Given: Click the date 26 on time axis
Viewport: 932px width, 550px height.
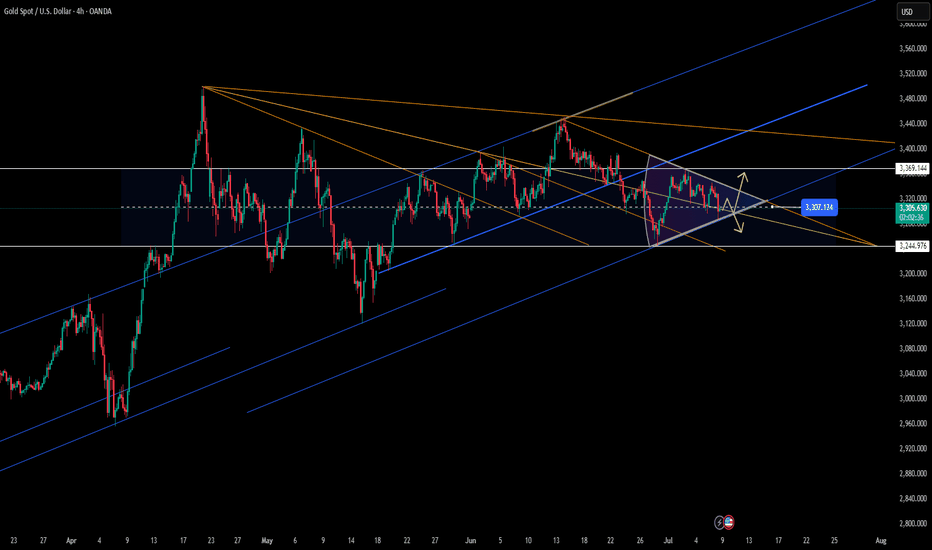Looking at the screenshot, I should [640, 540].
